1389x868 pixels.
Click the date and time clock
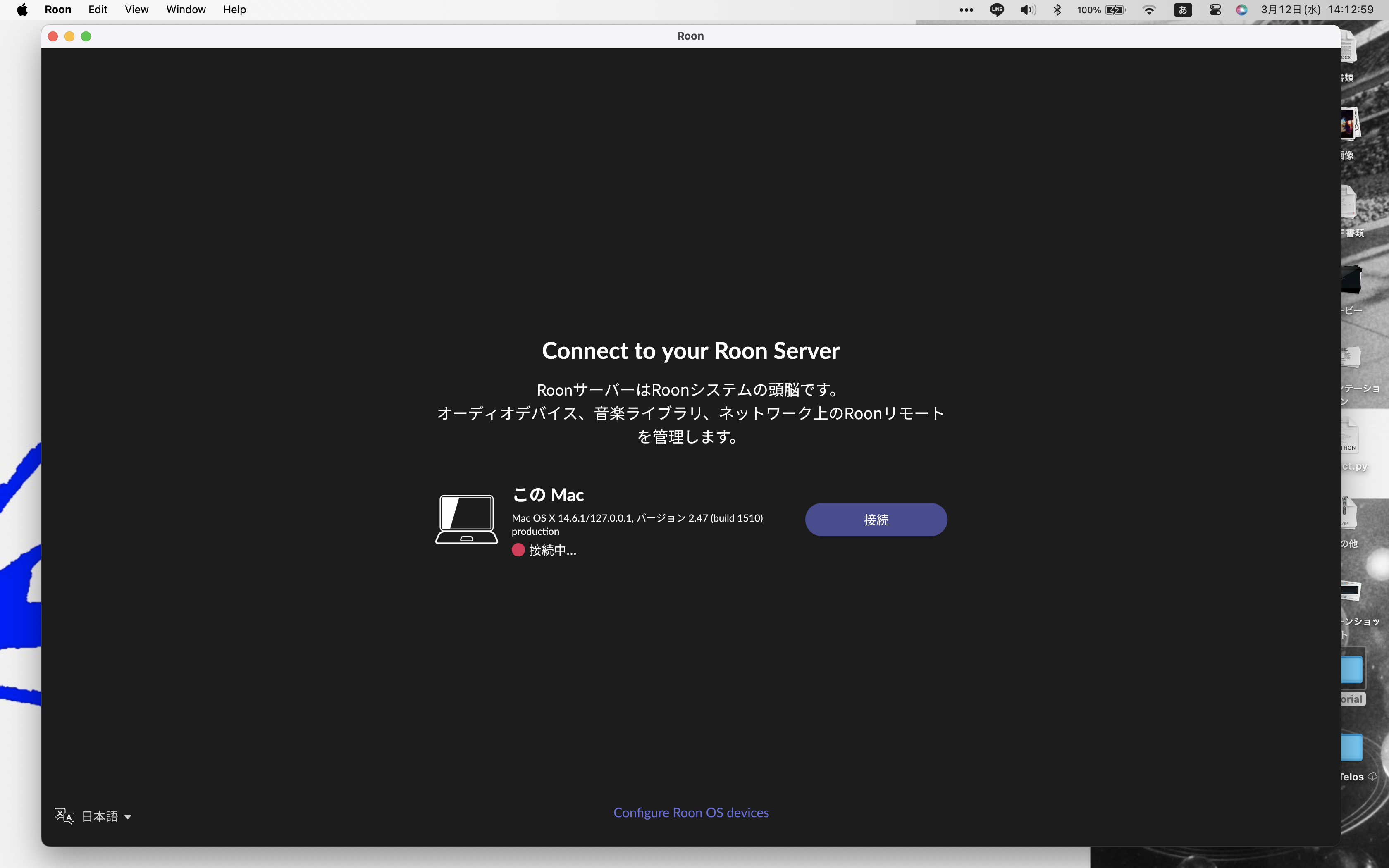(x=1317, y=10)
